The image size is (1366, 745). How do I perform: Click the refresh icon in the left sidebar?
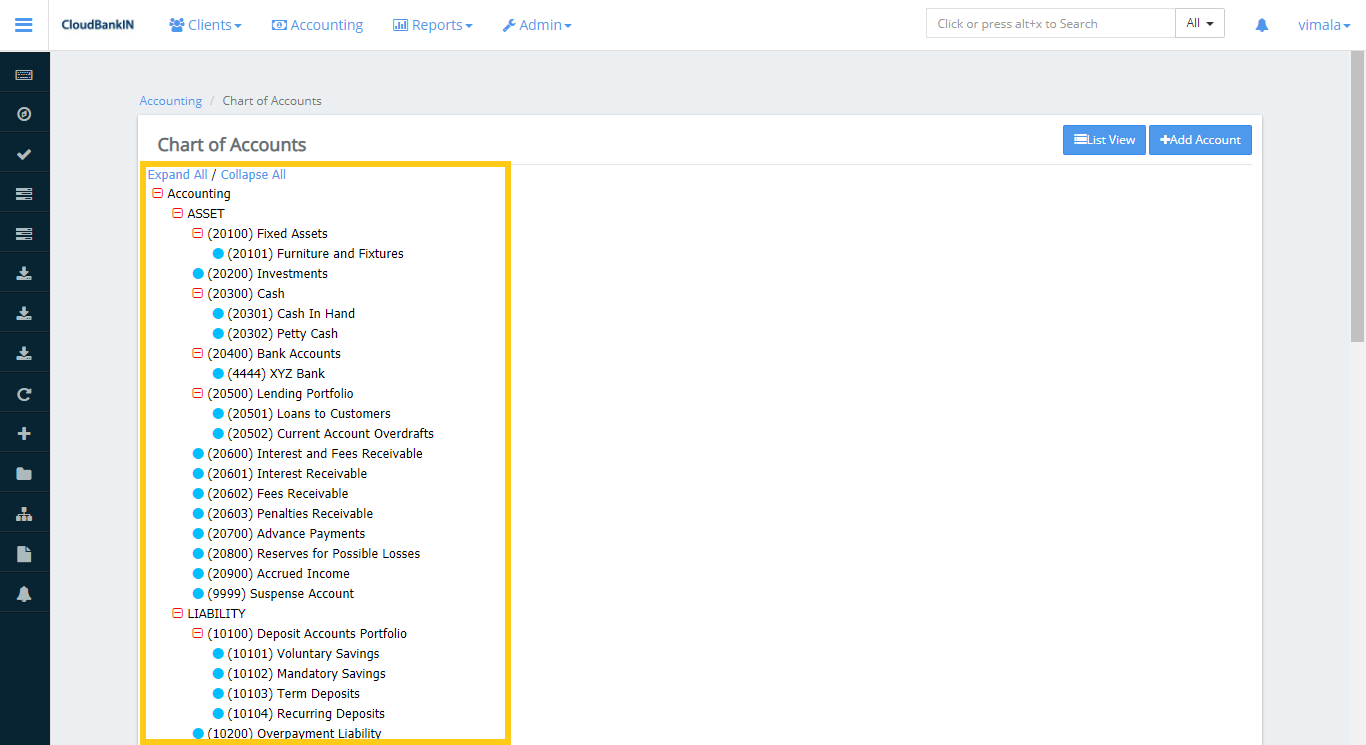pyautogui.click(x=24, y=393)
